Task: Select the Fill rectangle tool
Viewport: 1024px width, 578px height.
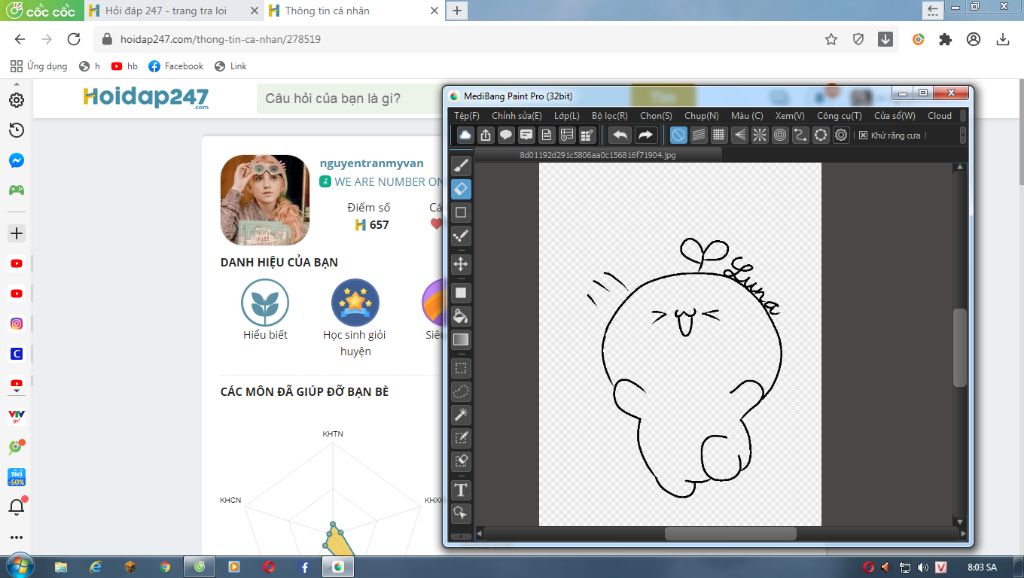Action: tap(461, 293)
